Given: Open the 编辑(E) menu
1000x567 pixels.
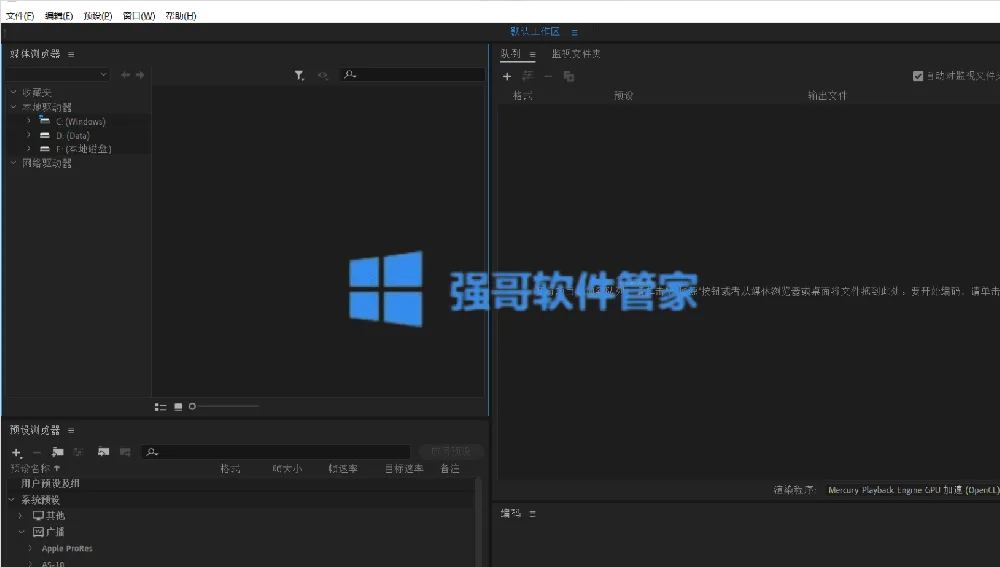Looking at the screenshot, I should click(x=59, y=16).
